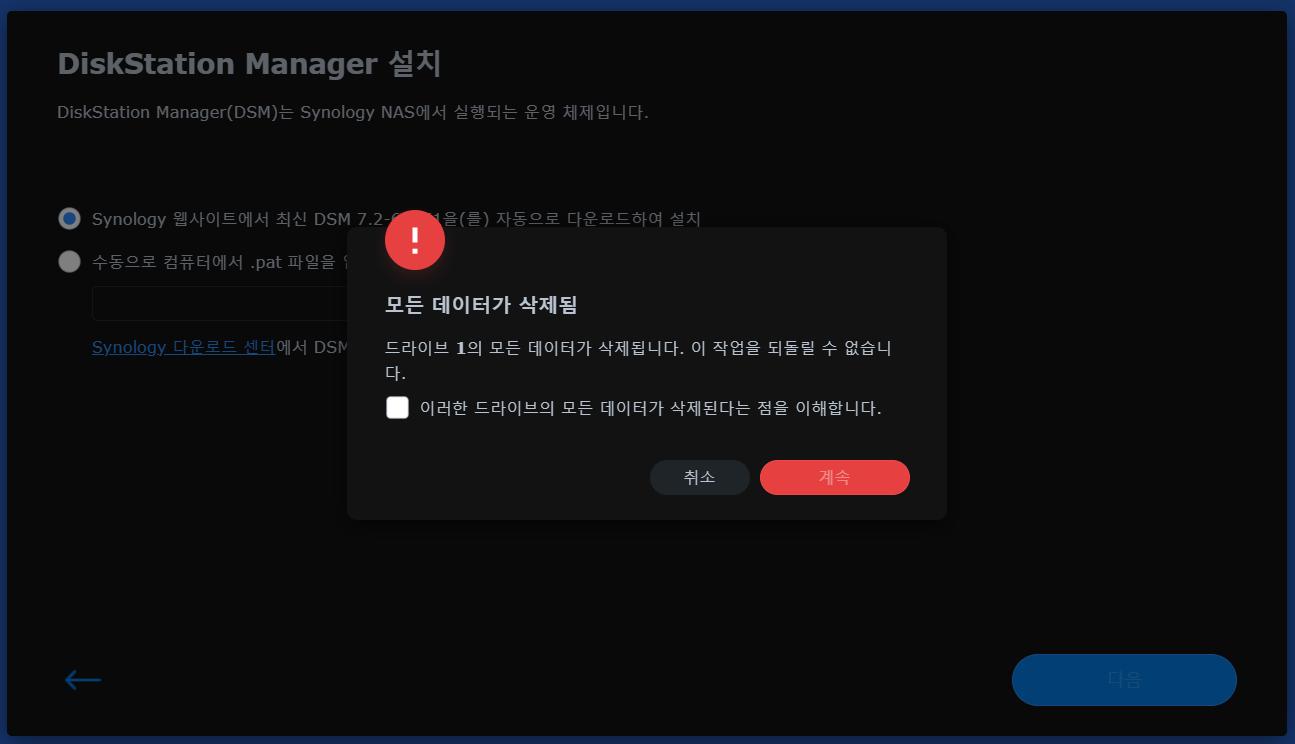
Task: Click the dimmed background area beside the dialog
Action: 1100,400
